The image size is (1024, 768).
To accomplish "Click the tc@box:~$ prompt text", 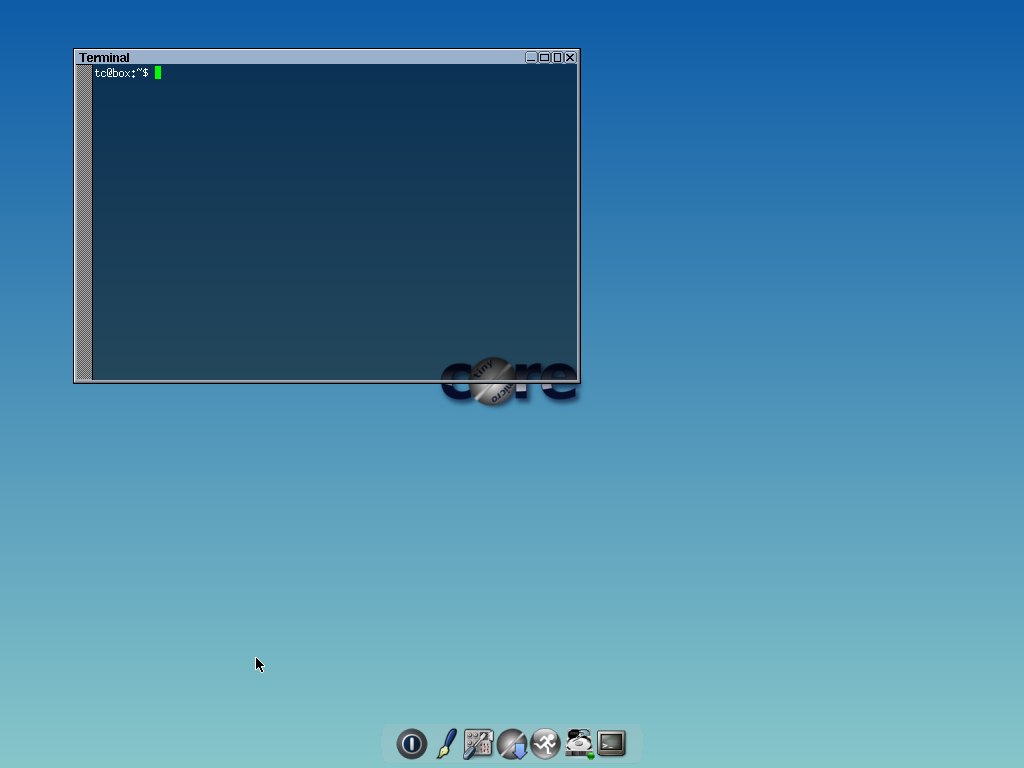I will 121,73.
